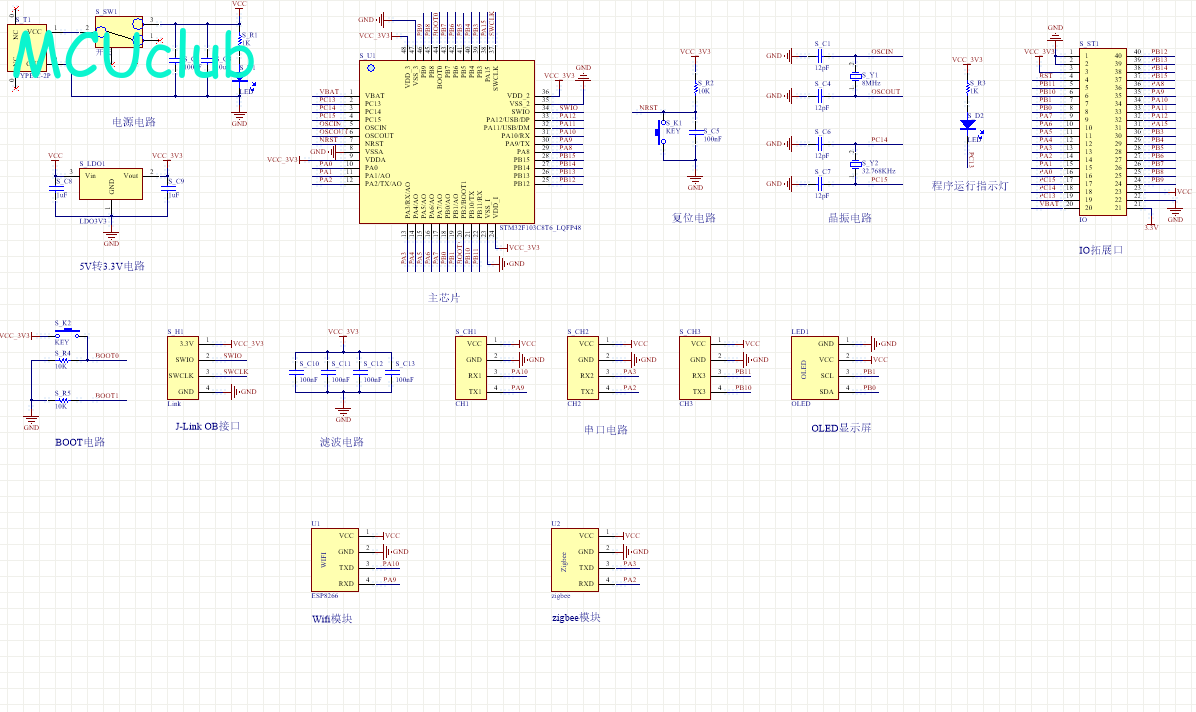Screen dimensions: 1196x712
Task: Select the U2 Zigbee module block
Action: (574, 560)
